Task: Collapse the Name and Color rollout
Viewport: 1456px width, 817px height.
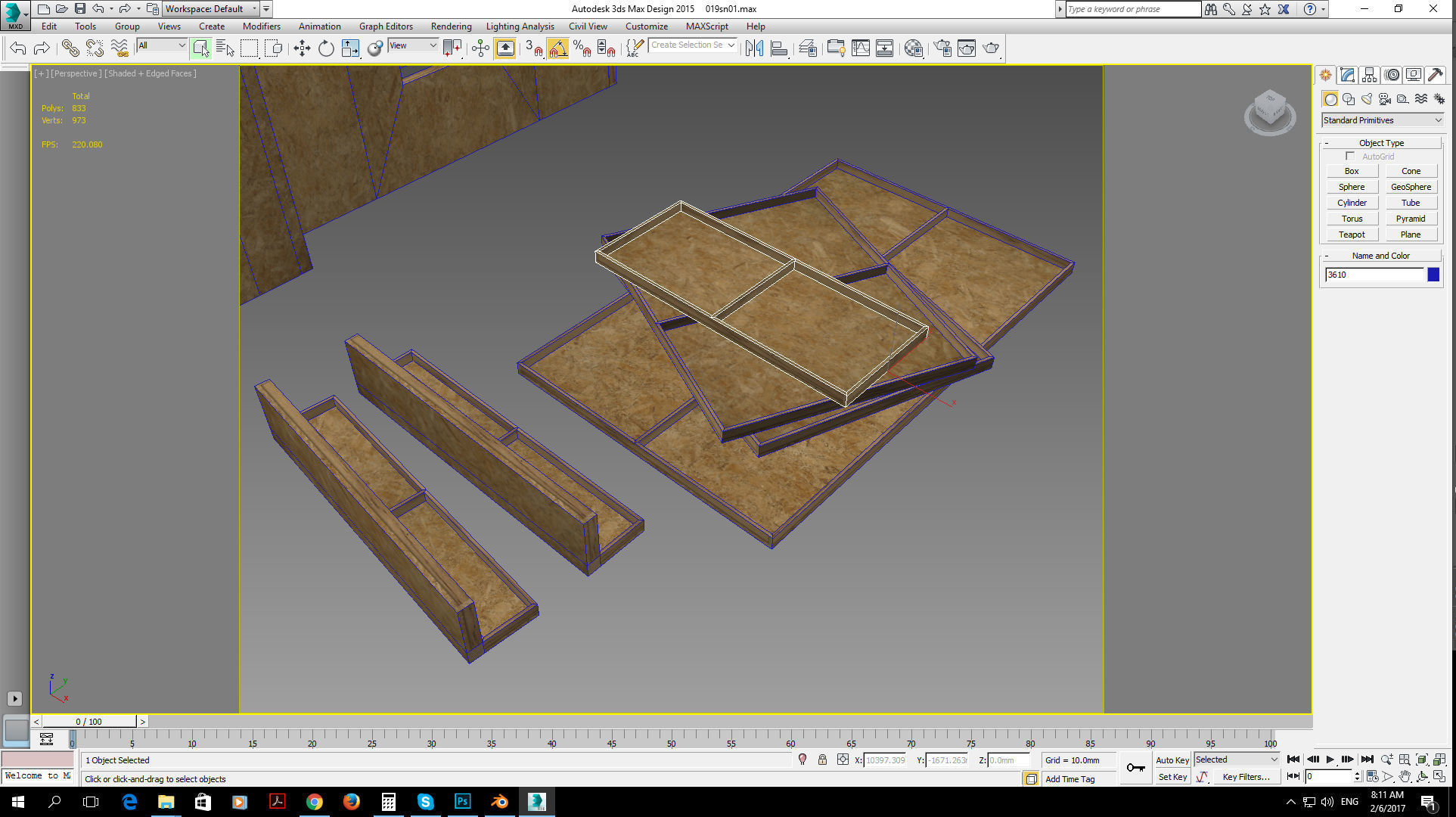Action: click(x=1380, y=256)
